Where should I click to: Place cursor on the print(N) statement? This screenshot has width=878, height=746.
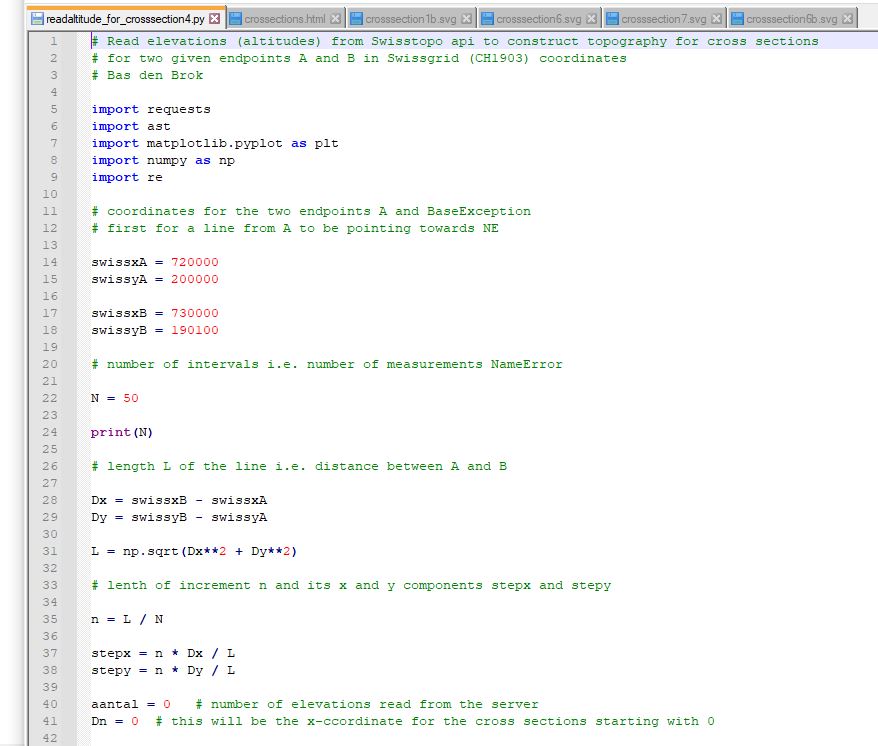[122, 432]
